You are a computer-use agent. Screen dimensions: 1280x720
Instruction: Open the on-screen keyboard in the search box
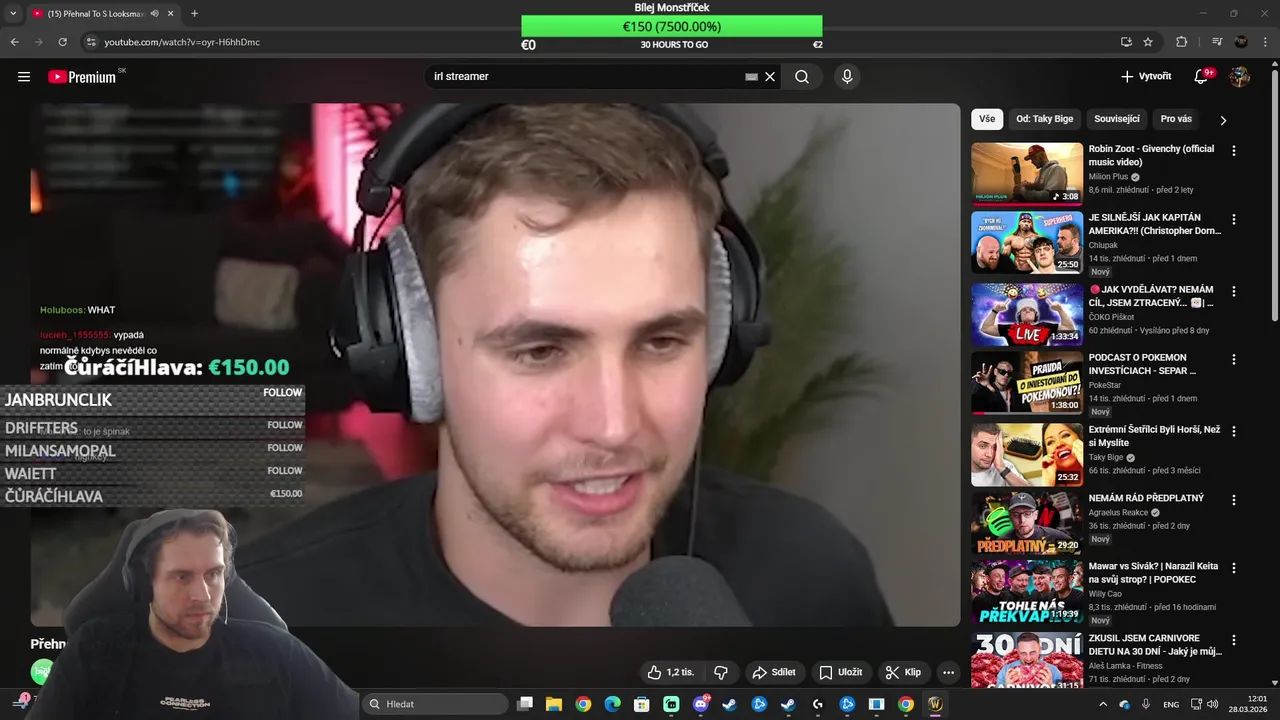[x=752, y=77]
